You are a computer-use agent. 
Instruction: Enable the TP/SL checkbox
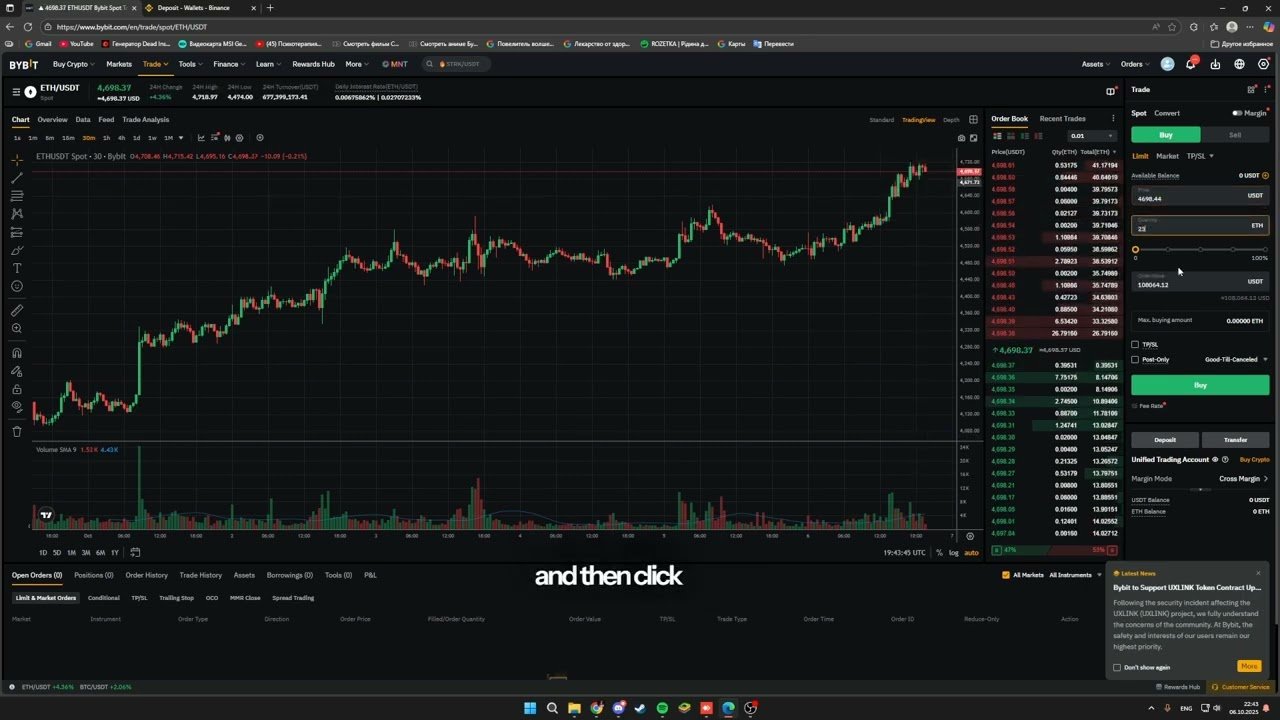point(1135,344)
